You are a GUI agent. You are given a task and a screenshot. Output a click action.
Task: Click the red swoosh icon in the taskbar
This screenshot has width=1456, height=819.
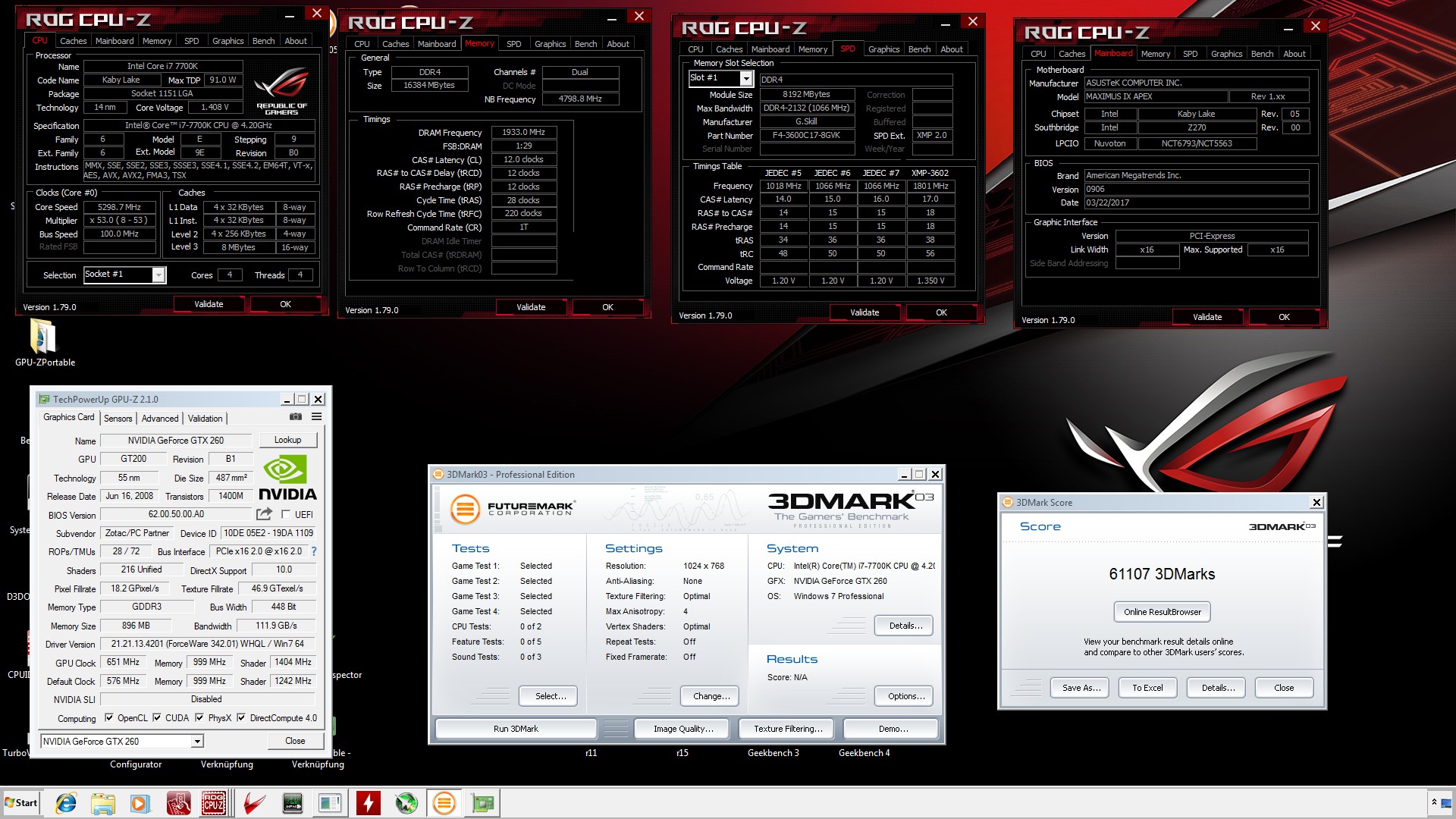pos(254,803)
